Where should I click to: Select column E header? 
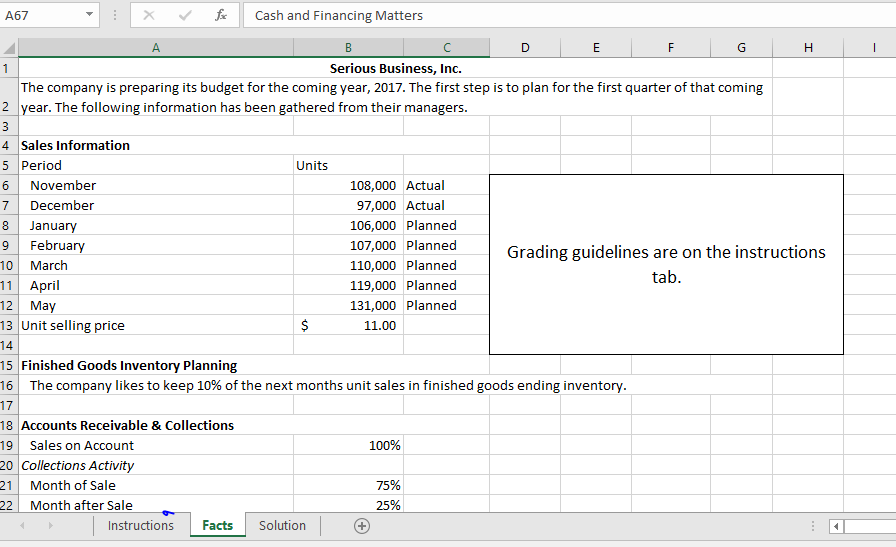[x=596, y=48]
